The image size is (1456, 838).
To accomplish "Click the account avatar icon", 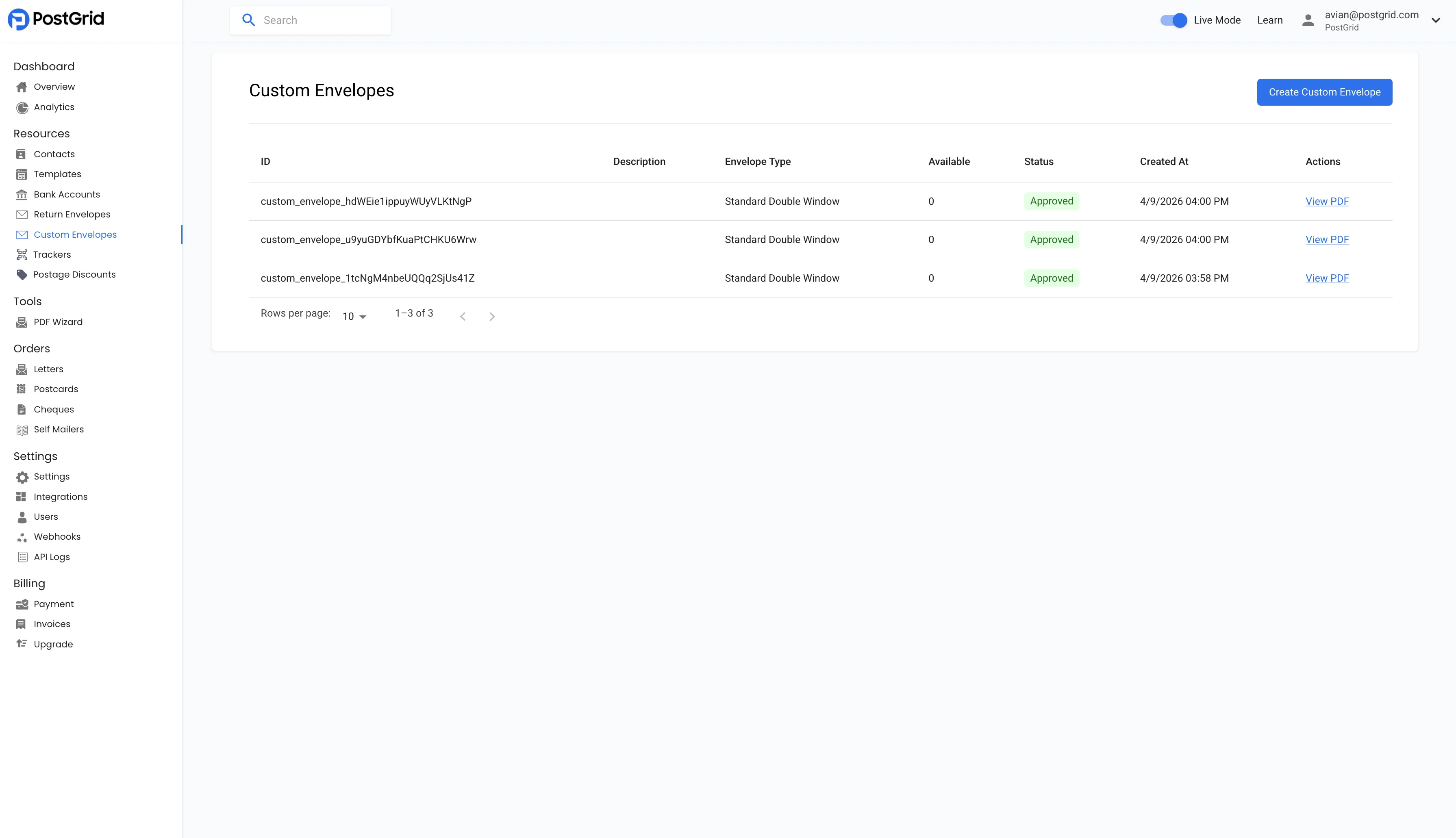I will pyautogui.click(x=1308, y=20).
